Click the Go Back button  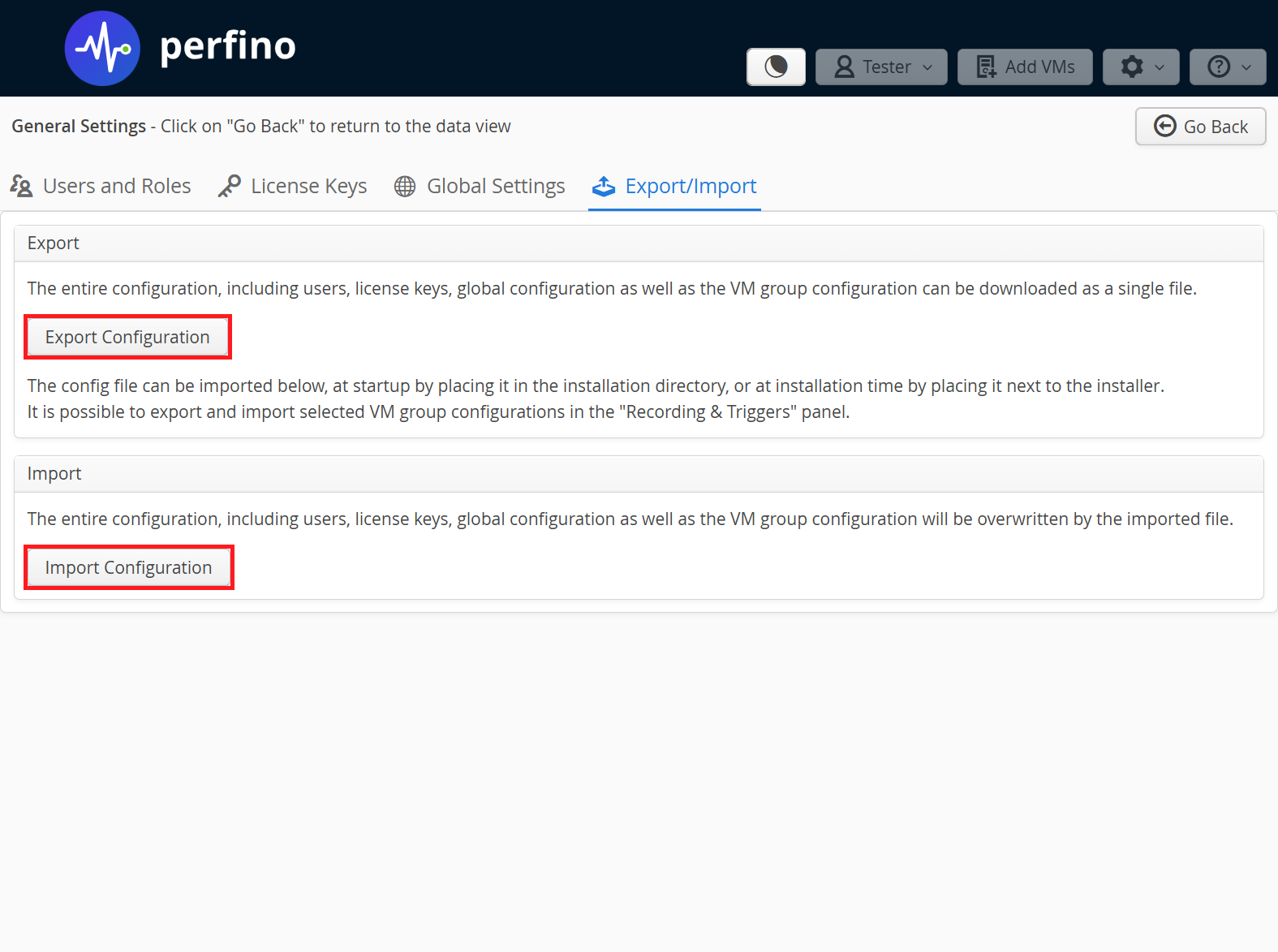[1200, 127]
